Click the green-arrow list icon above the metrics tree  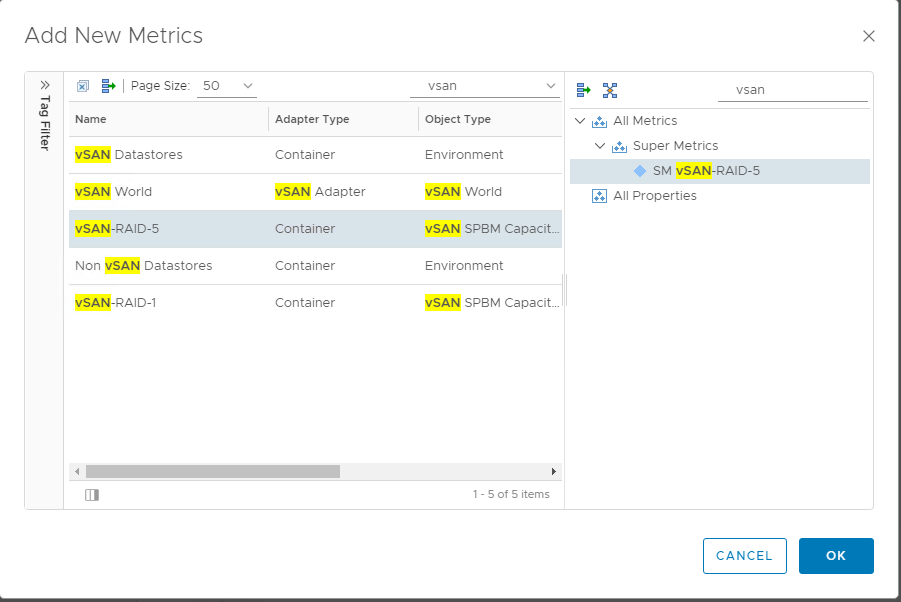pos(583,90)
